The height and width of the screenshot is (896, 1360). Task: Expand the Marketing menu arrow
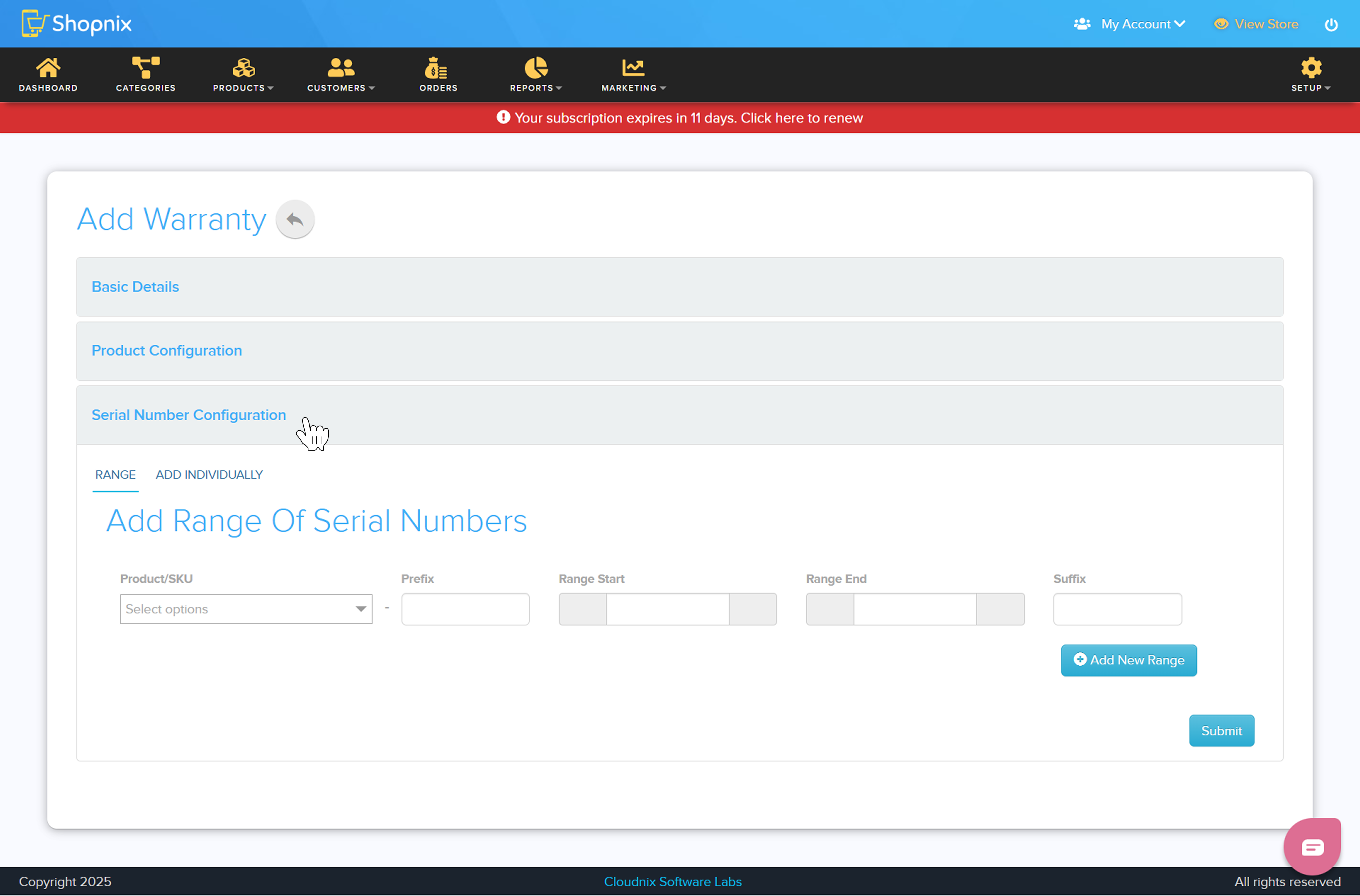pyautogui.click(x=663, y=88)
